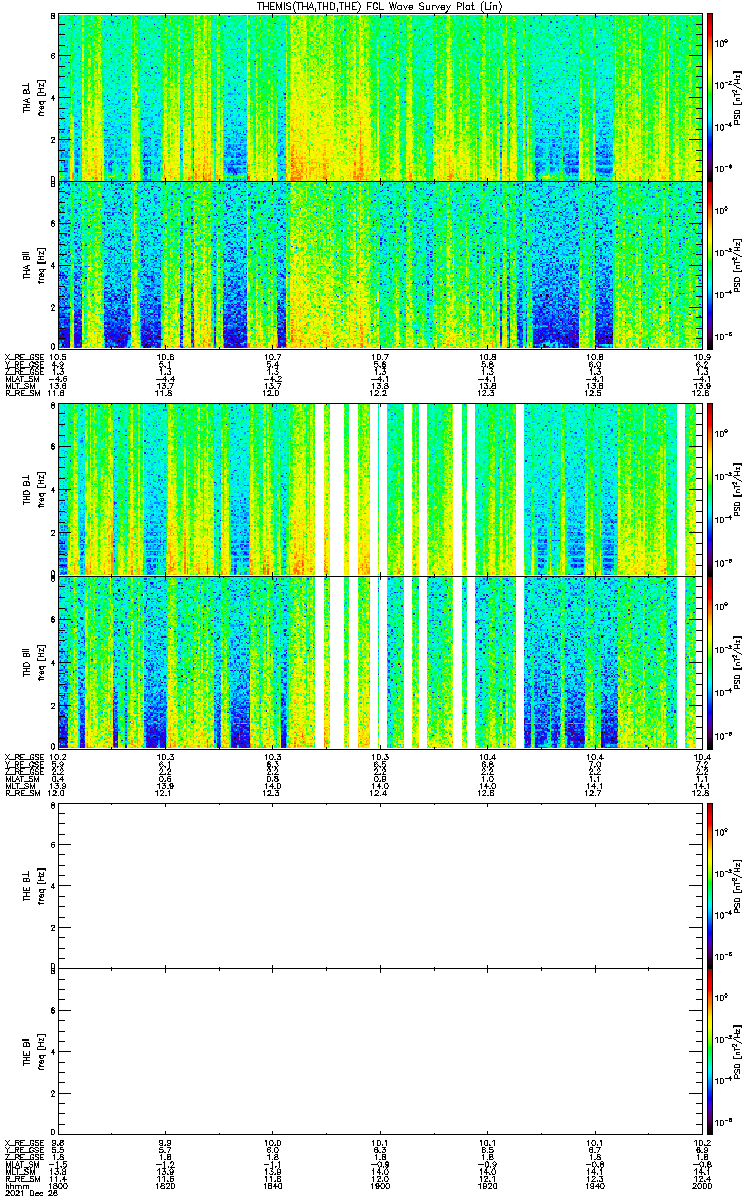Click the 1840 time tick label
The width and height of the screenshot is (750, 1200).
[273, 1187]
